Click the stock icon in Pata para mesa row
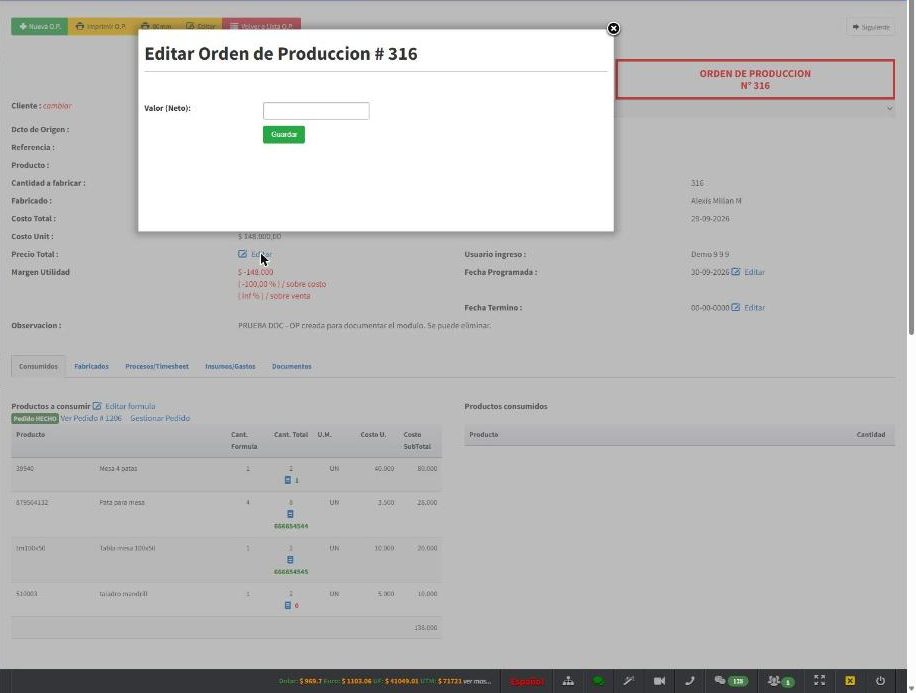Image resolution: width=916 pixels, height=693 pixels. pyautogui.click(x=290, y=514)
